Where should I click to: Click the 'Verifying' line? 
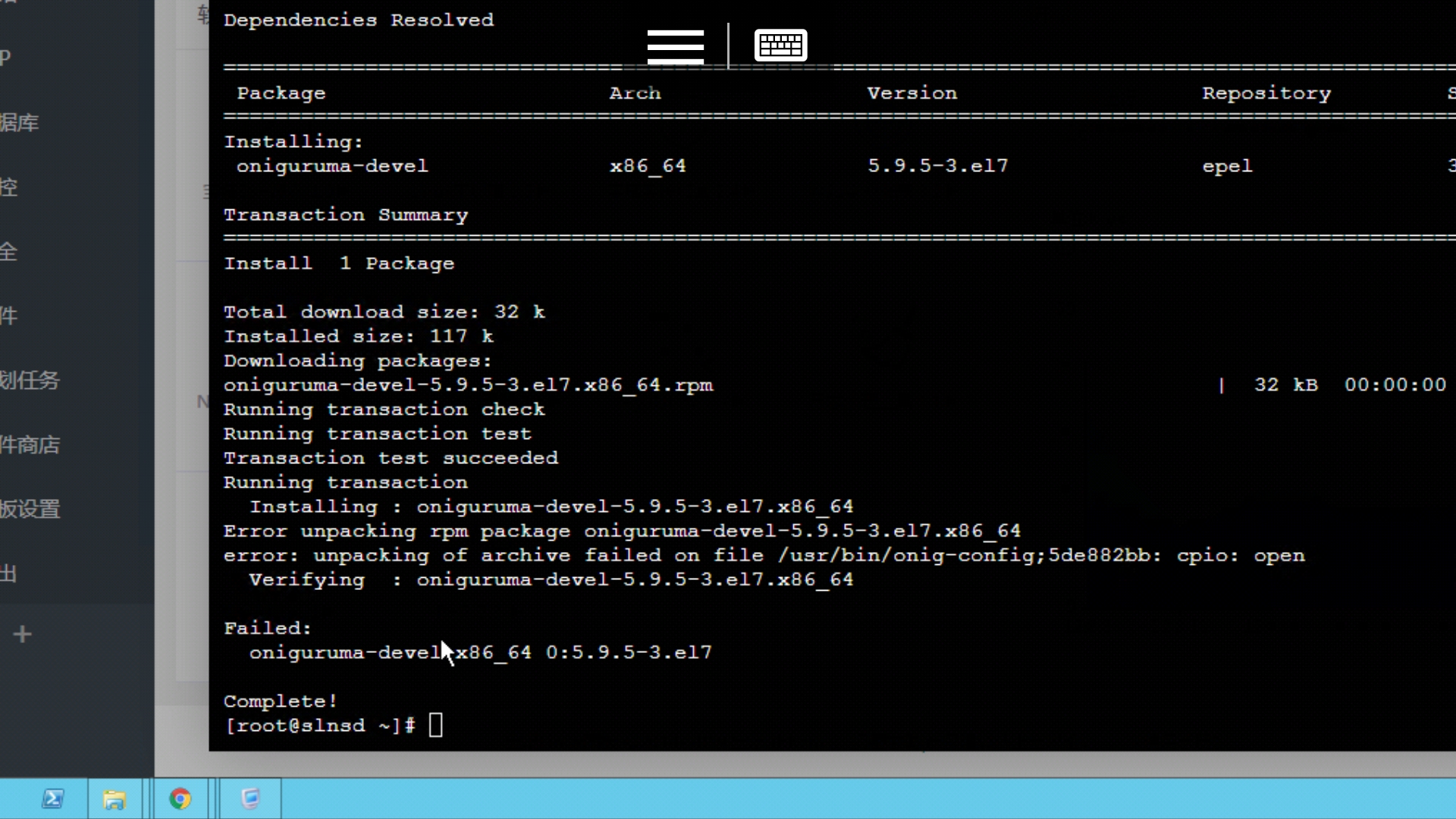(551, 579)
